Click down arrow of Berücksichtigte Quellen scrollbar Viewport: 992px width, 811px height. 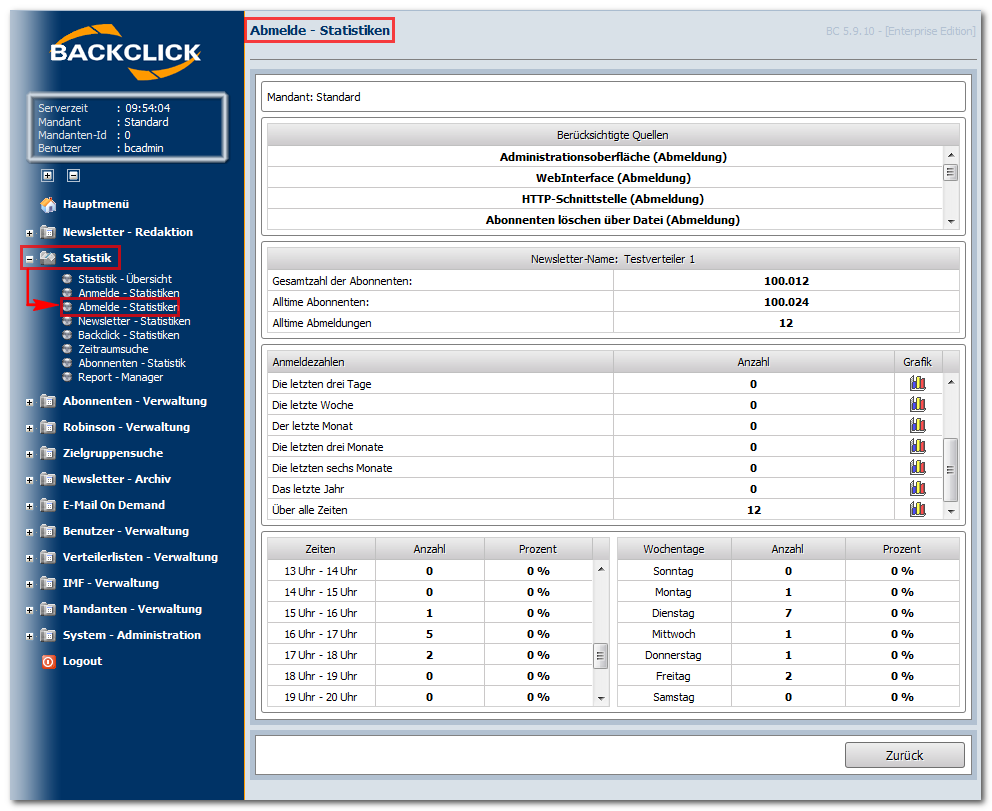tap(950, 221)
